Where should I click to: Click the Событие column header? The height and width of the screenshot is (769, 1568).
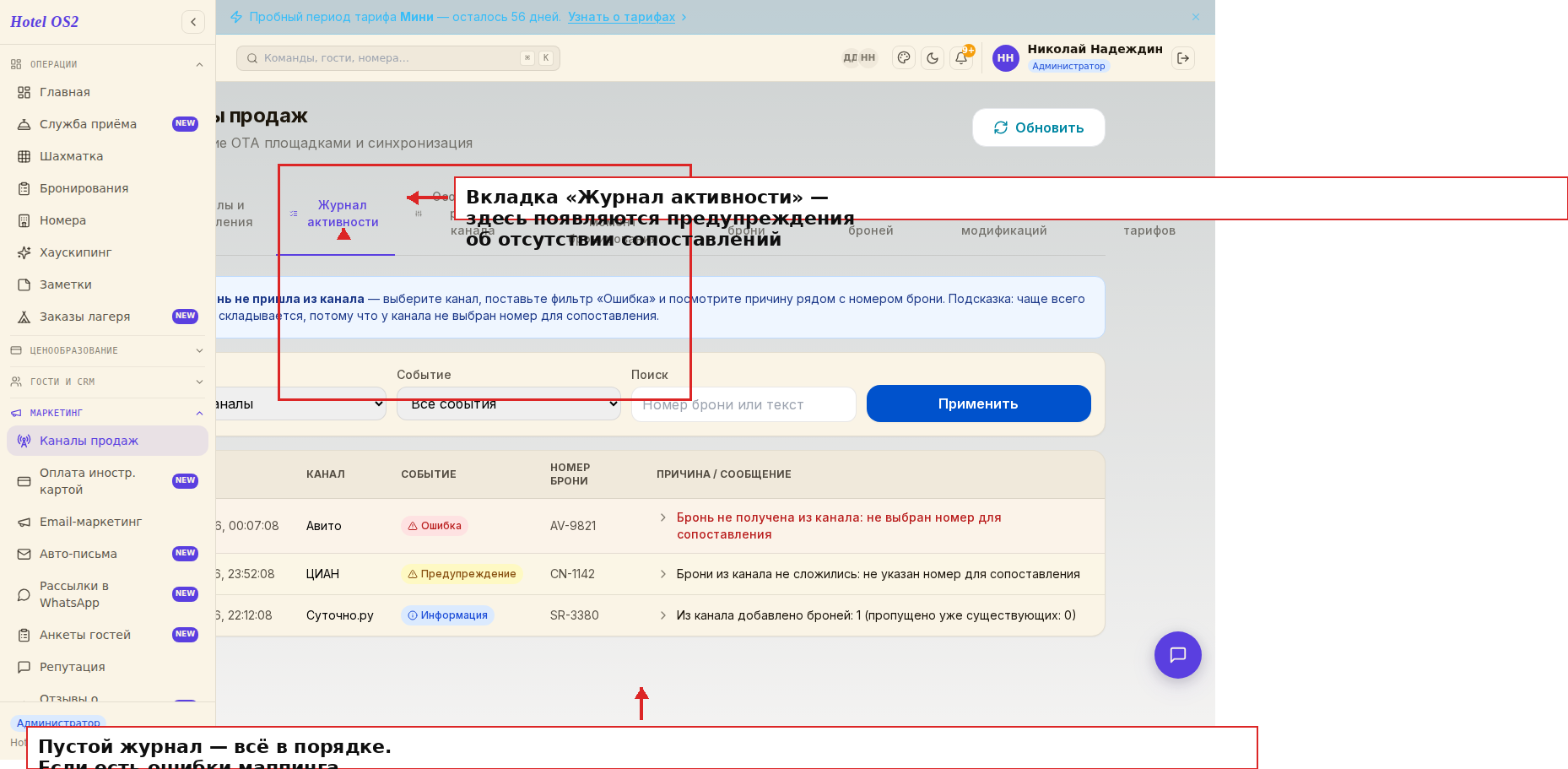click(x=429, y=474)
